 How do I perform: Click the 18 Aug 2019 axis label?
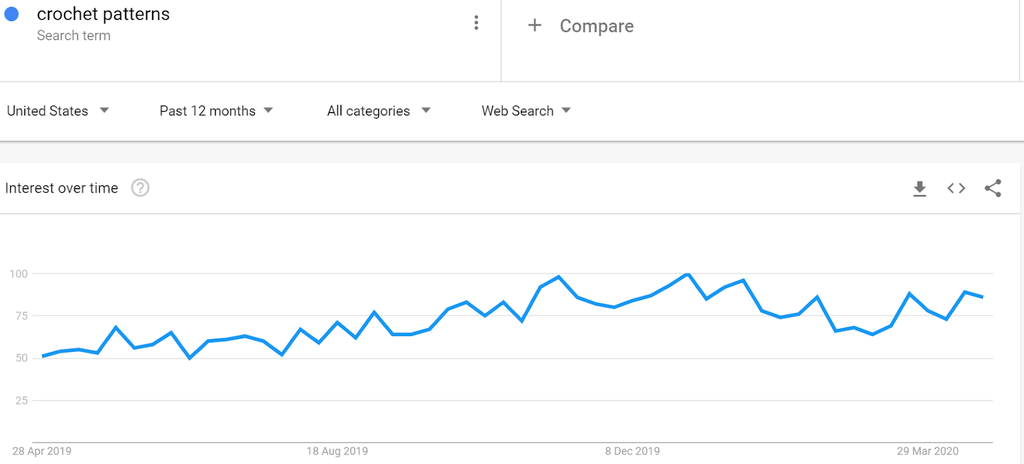pyautogui.click(x=338, y=451)
